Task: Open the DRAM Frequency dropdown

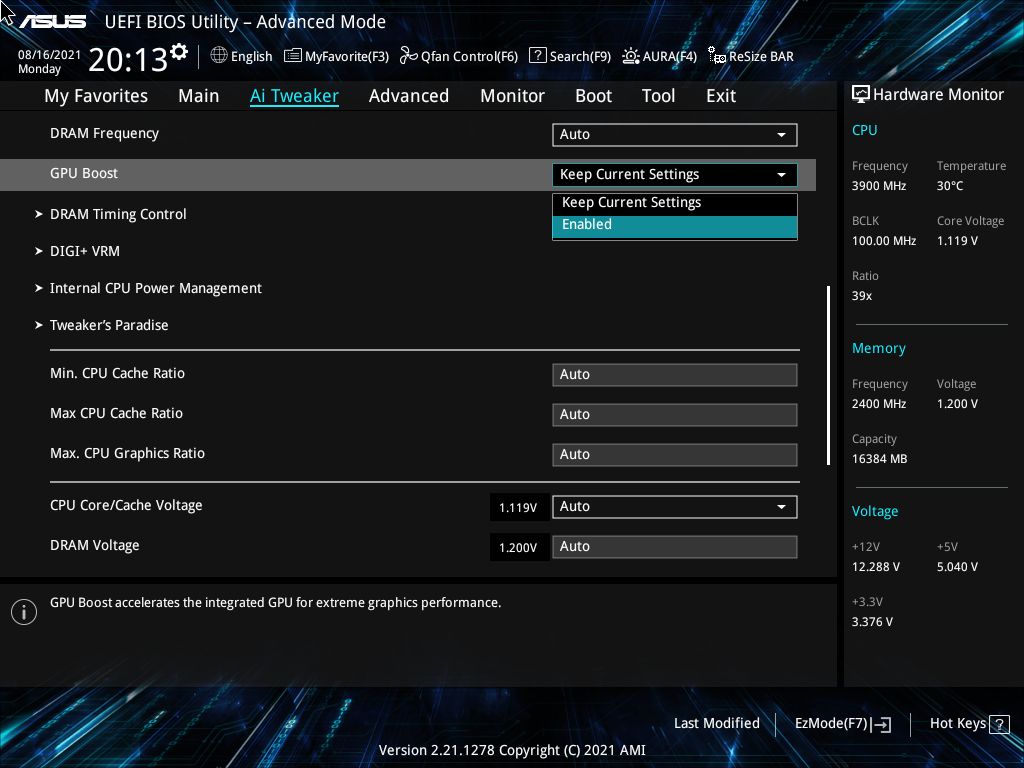Action: click(x=675, y=135)
